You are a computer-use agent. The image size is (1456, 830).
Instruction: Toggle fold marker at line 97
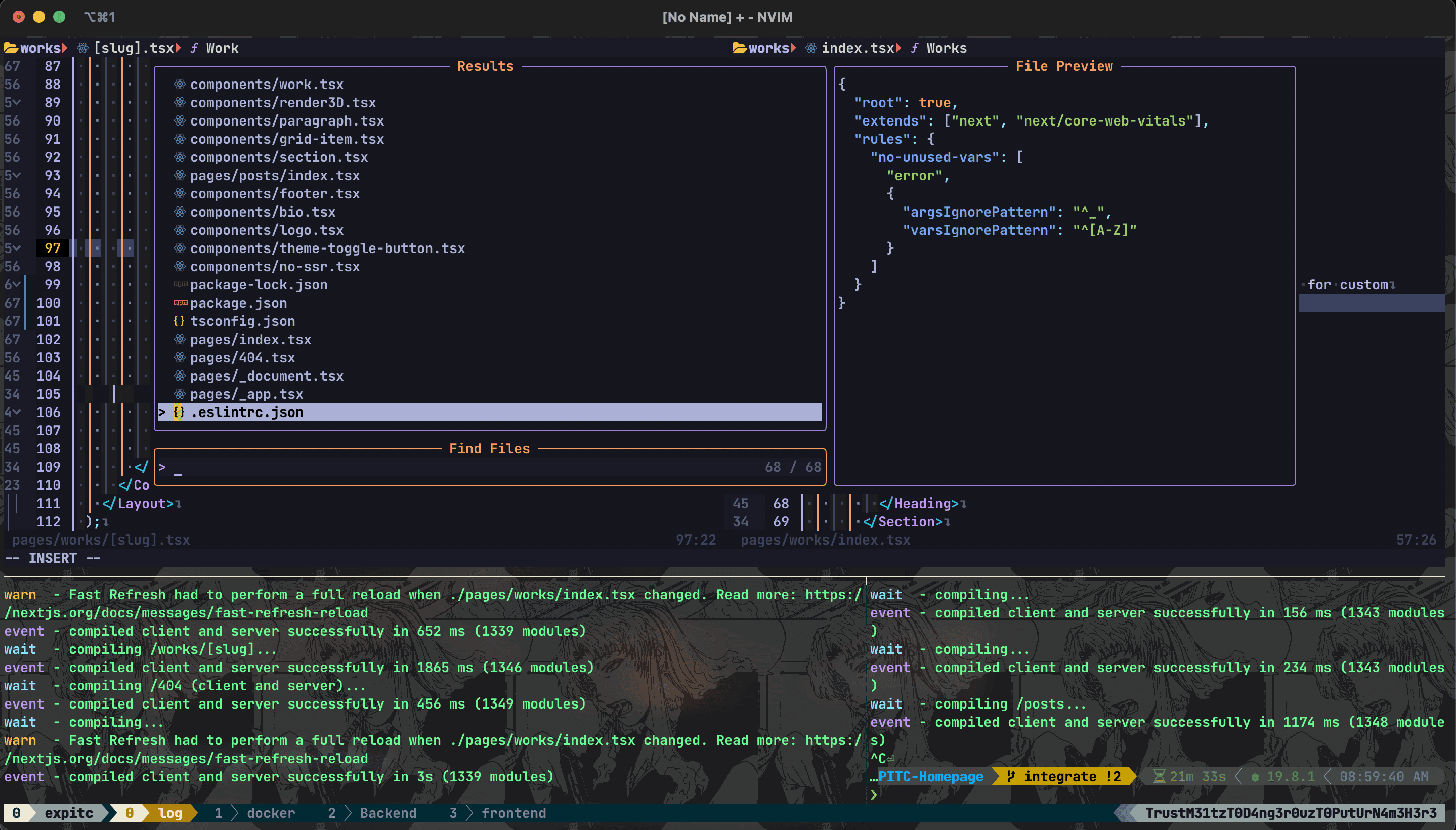tap(17, 248)
